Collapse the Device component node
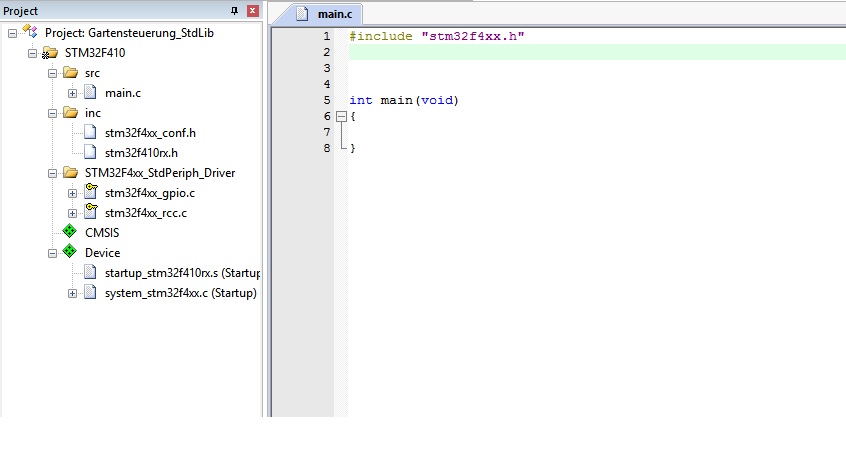Screen dimensions: 846x460 click(x=52, y=253)
